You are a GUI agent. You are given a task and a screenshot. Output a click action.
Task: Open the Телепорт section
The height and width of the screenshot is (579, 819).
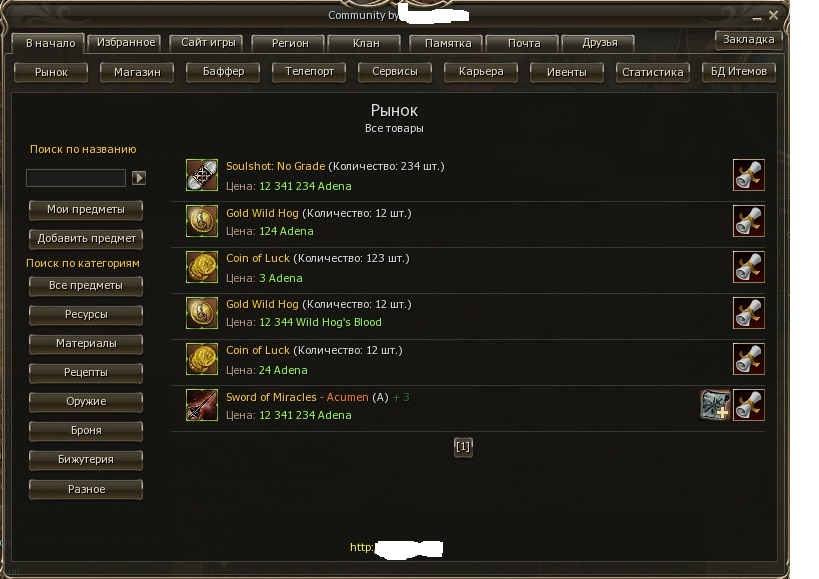309,72
